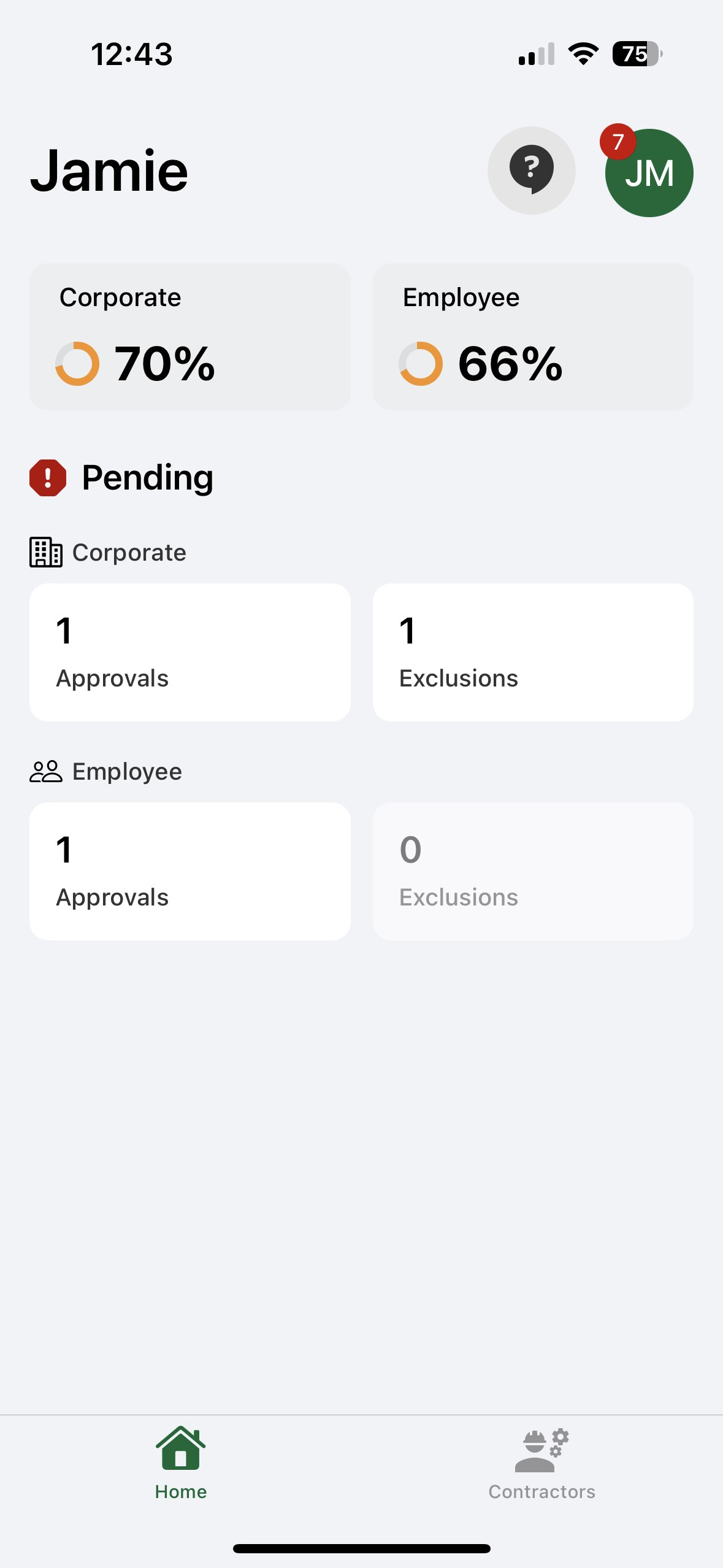The width and height of the screenshot is (723, 1568).
Task: Tap the Contractors worker gear icon
Action: (x=541, y=1451)
